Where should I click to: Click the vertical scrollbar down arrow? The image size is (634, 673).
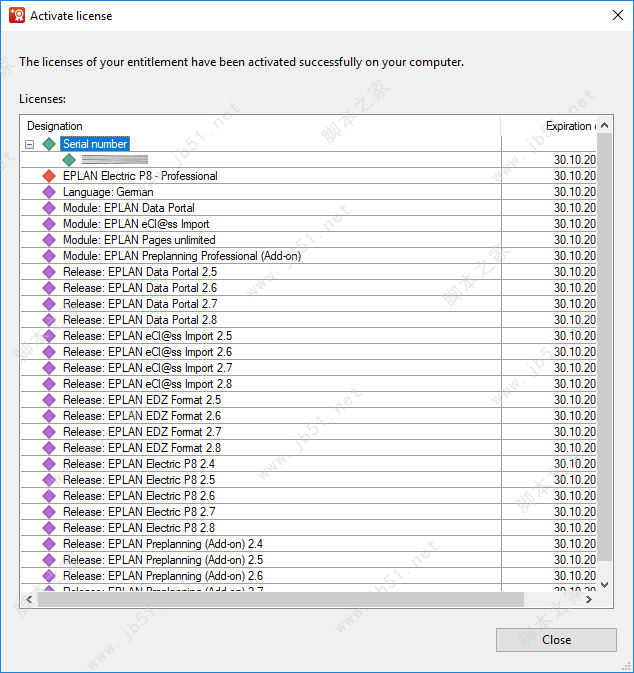(604, 585)
